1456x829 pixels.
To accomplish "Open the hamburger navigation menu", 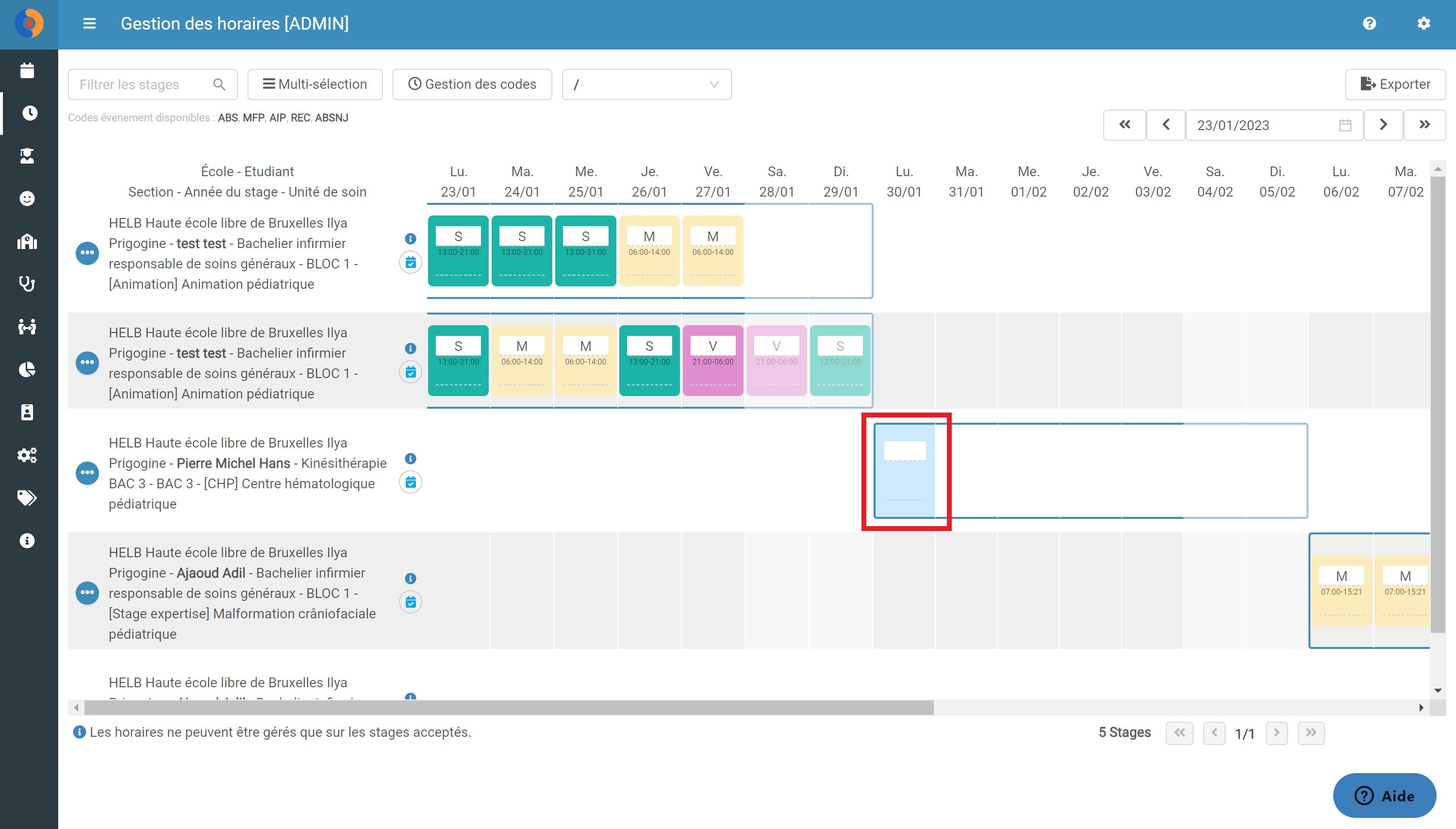I will [89, 23].
